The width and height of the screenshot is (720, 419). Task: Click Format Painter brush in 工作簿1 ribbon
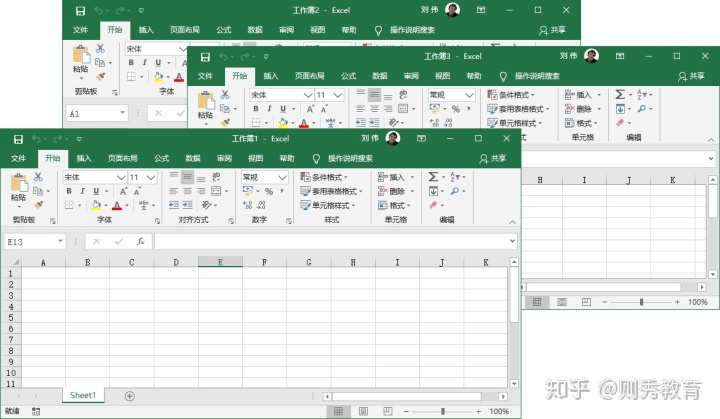coord(38,205)
